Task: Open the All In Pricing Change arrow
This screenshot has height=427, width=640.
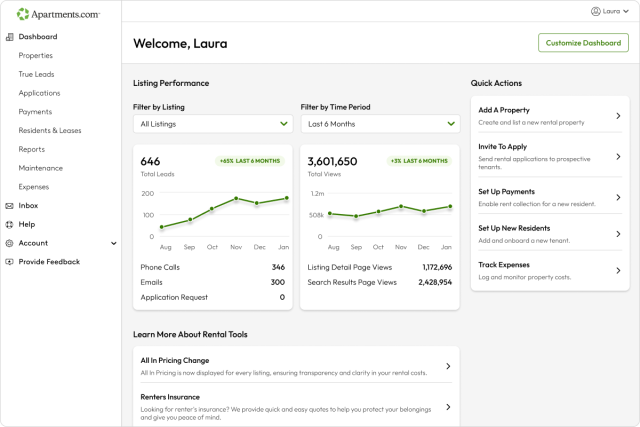Action: 448,366
